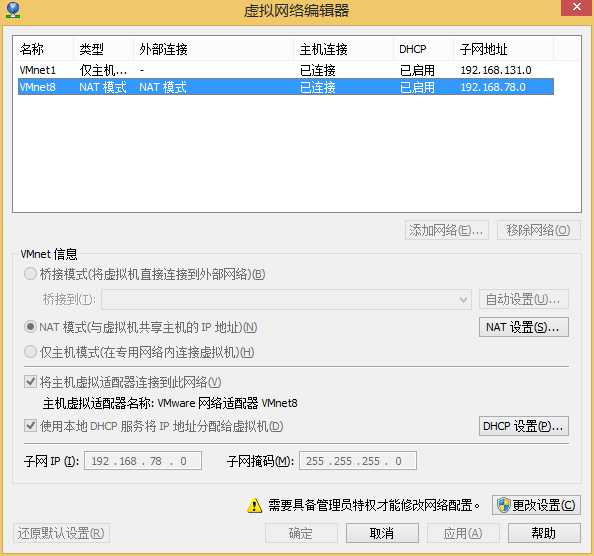Screen dimensions: 594x556
Task: Click the 取消 button
Action: coord(382,533)
